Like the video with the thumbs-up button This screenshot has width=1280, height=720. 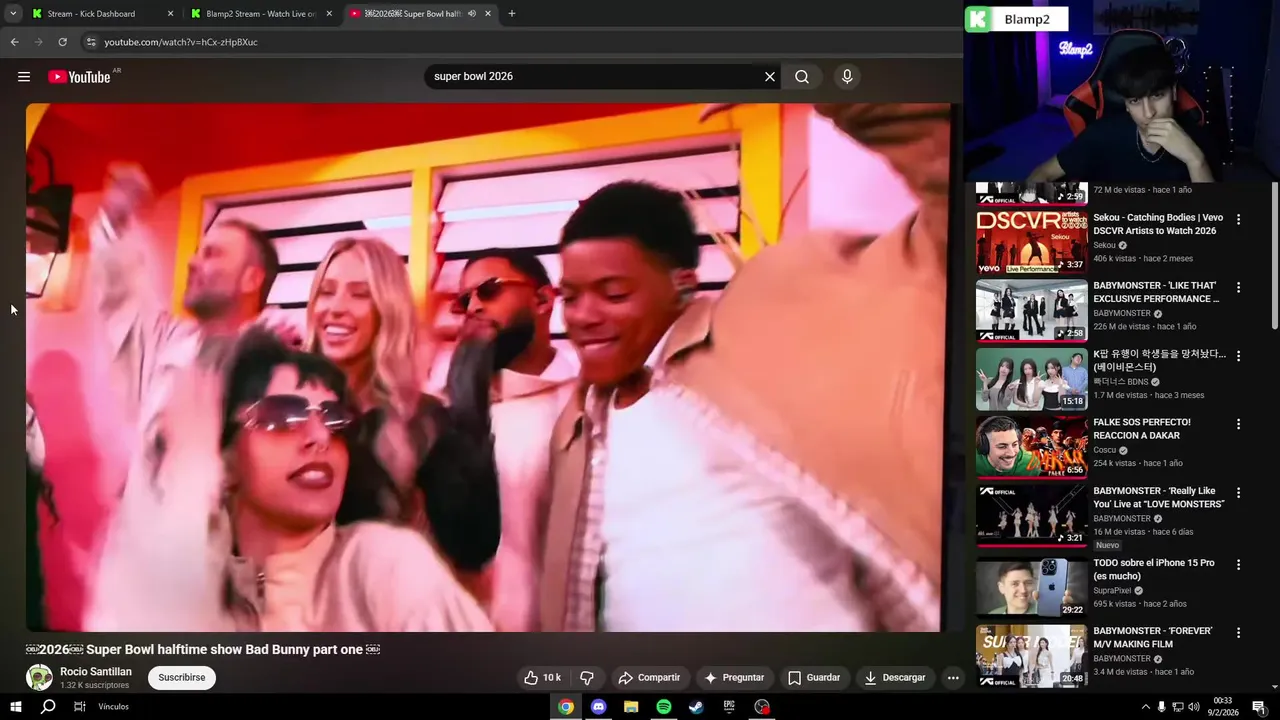(542, 678)
